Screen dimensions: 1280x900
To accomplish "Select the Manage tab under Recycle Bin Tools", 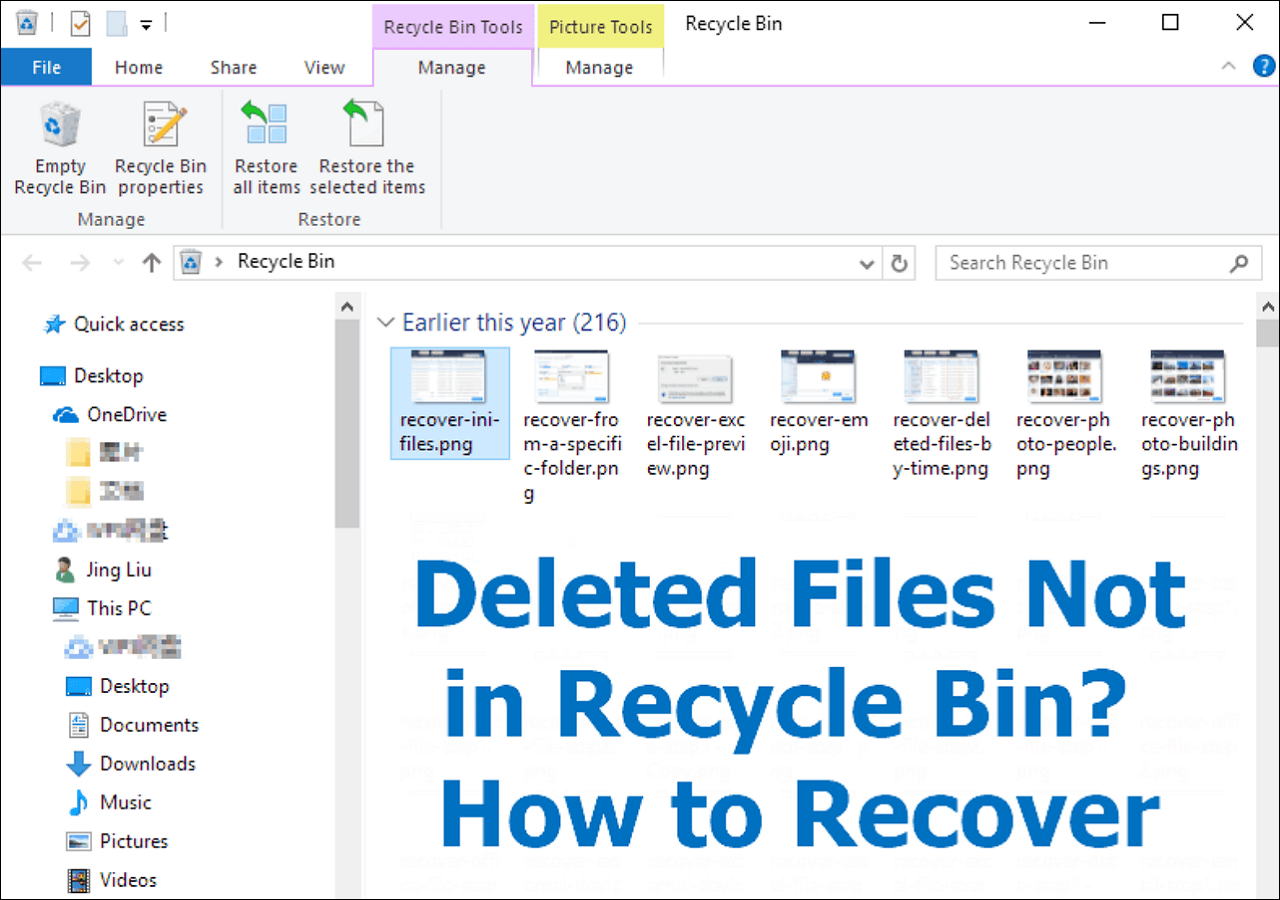I will click(452, 67).
